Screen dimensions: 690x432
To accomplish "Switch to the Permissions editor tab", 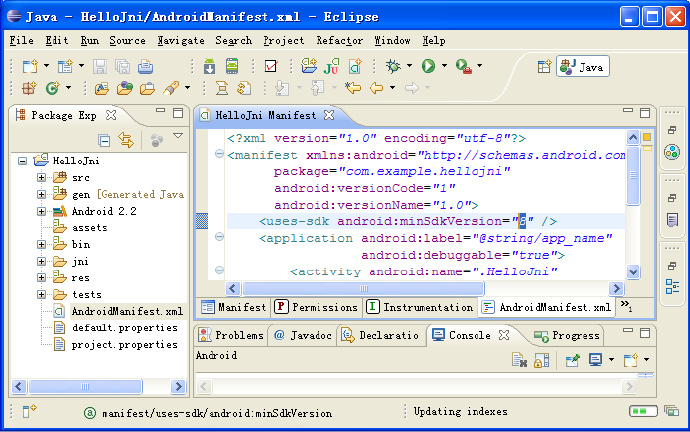I will click(317, 307).
